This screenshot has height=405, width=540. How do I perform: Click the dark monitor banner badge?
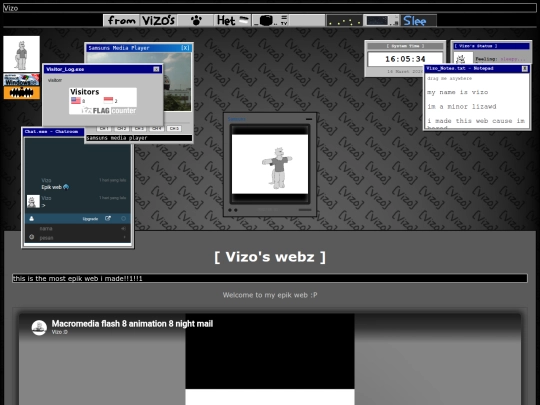pyautogui.click(x=382, y=21)
